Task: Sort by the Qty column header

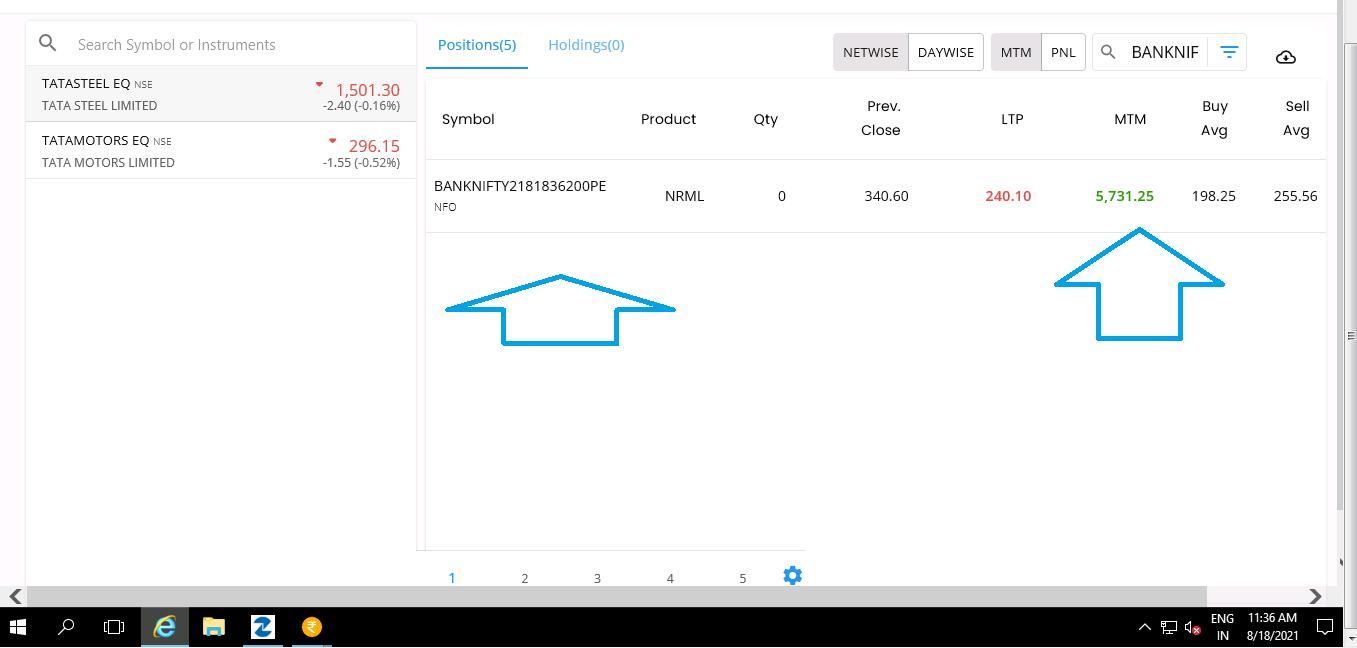Action: point(766,119)
